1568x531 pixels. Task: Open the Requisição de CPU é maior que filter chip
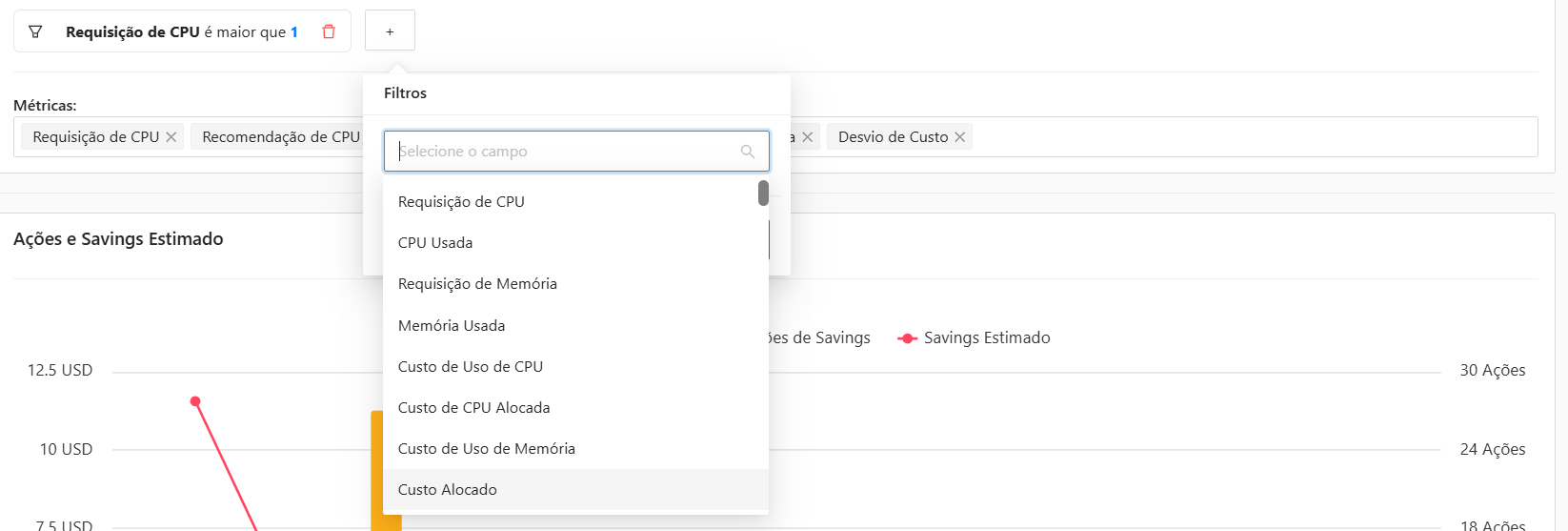[181, 31]
